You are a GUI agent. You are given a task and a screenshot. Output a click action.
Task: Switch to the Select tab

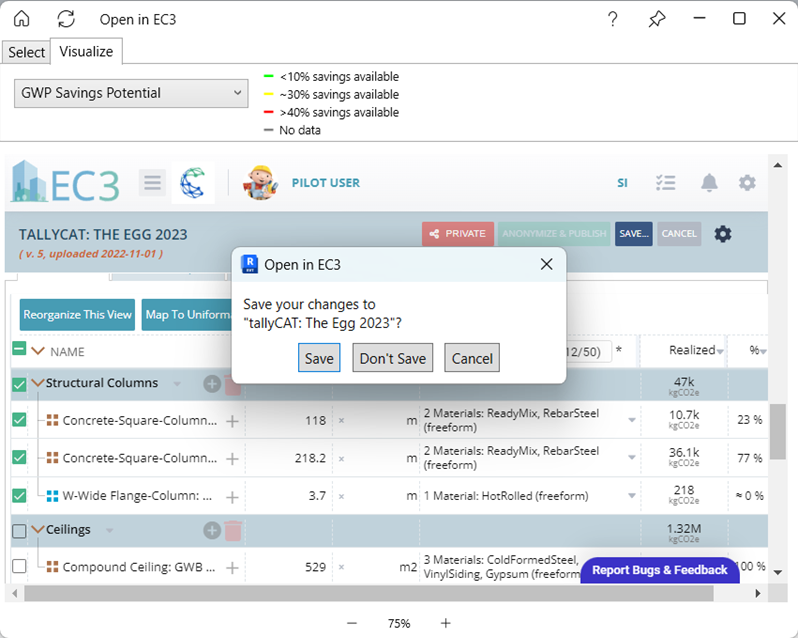(x=27, y=52)
